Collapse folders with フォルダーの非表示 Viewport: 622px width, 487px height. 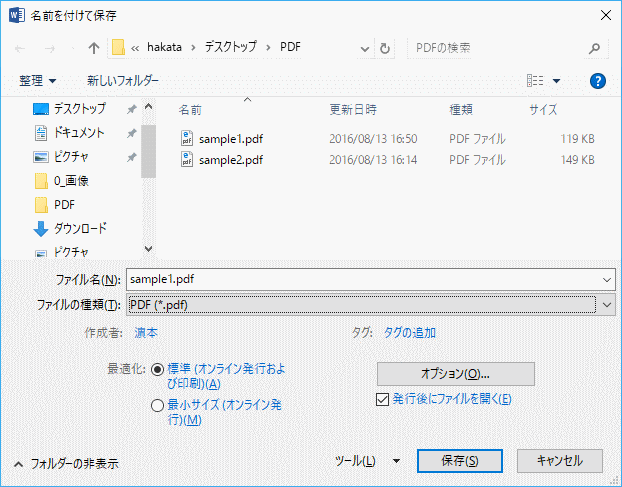[66, 464]
